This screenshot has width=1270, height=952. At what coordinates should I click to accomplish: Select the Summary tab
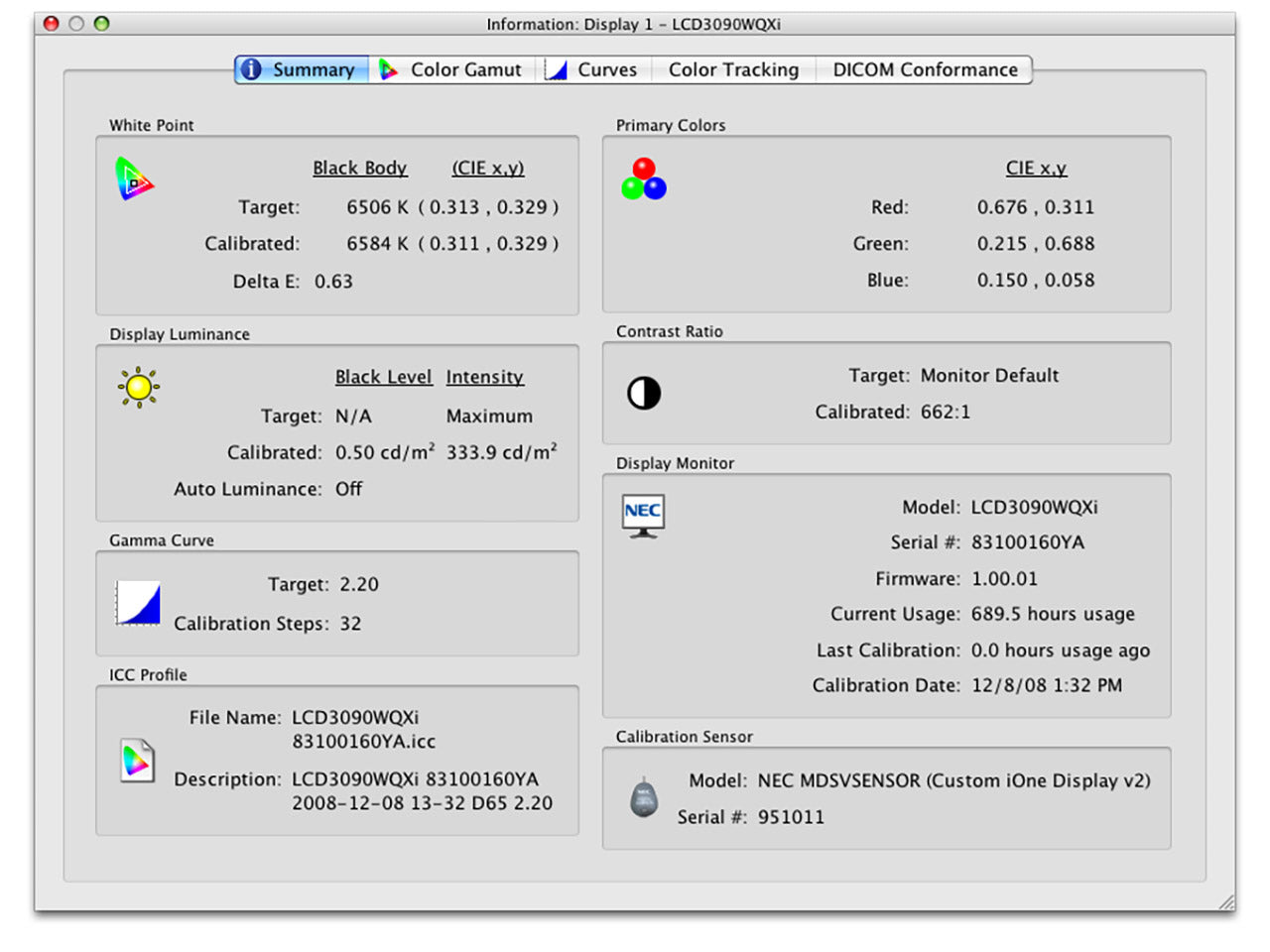point(301,69)
